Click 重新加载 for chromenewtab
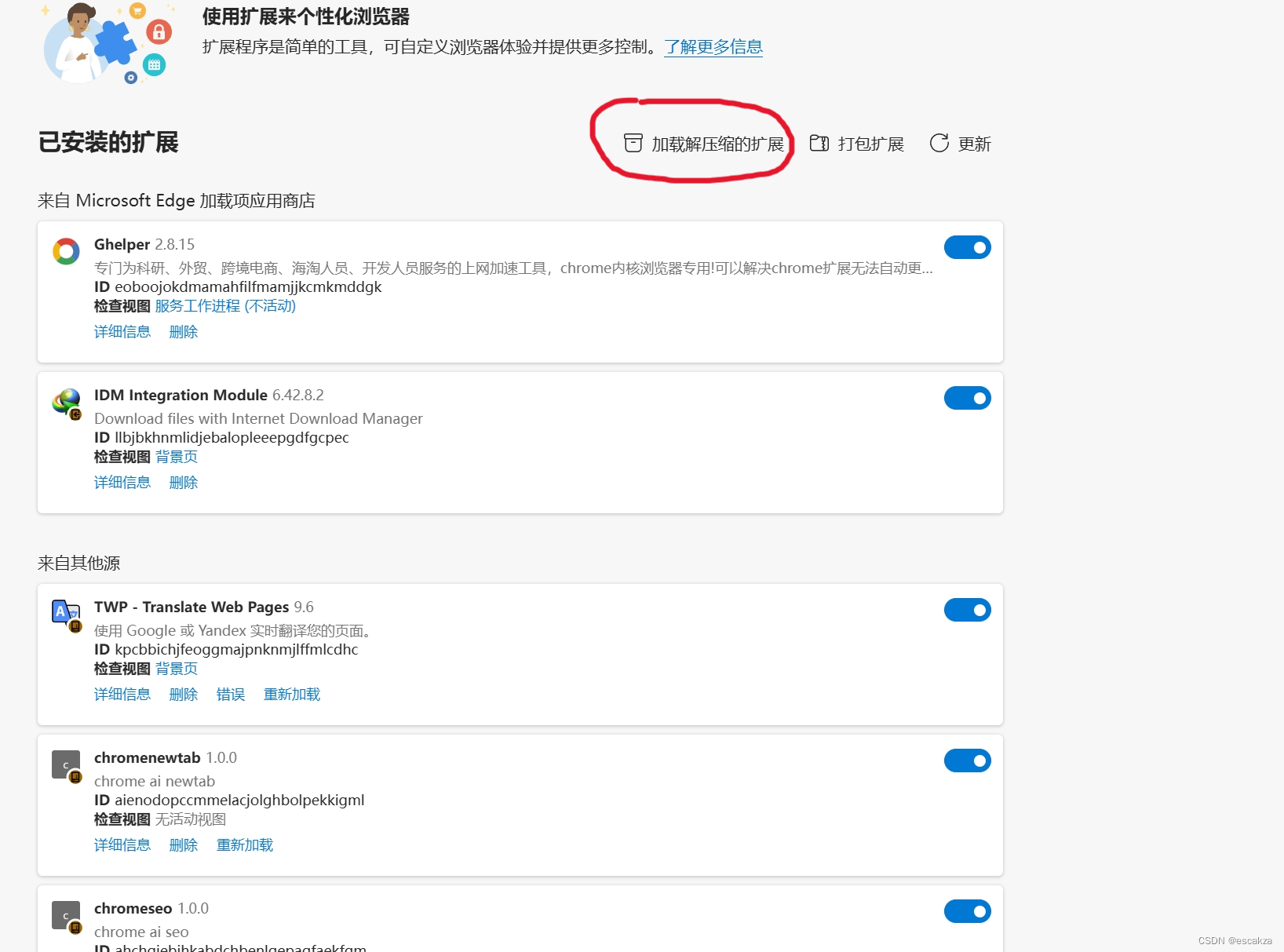This screenshot has height=952, width=1284. coord(245,845)
